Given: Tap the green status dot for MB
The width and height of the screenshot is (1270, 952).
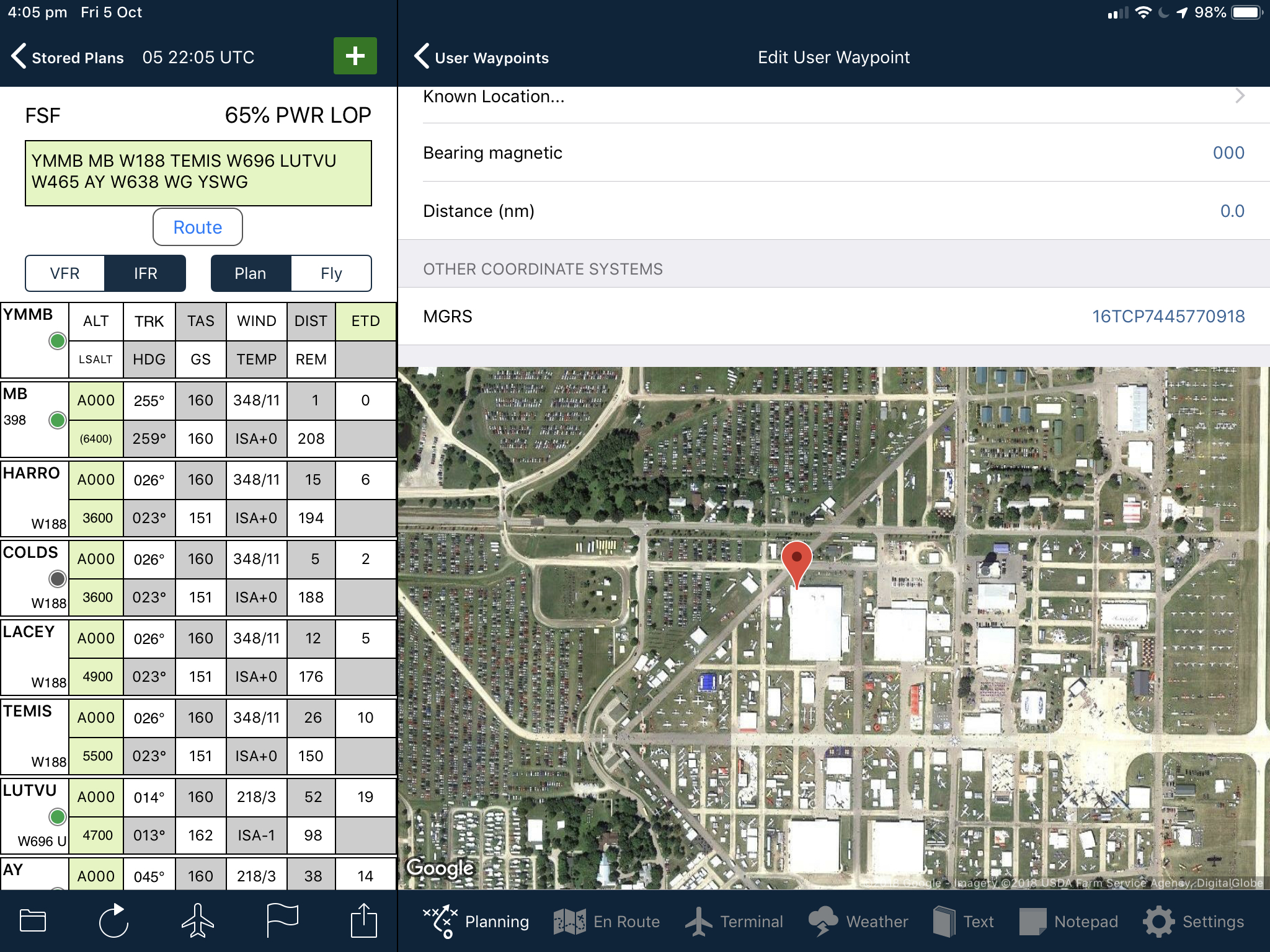Looking at the screenshot, I should point(58,420).
